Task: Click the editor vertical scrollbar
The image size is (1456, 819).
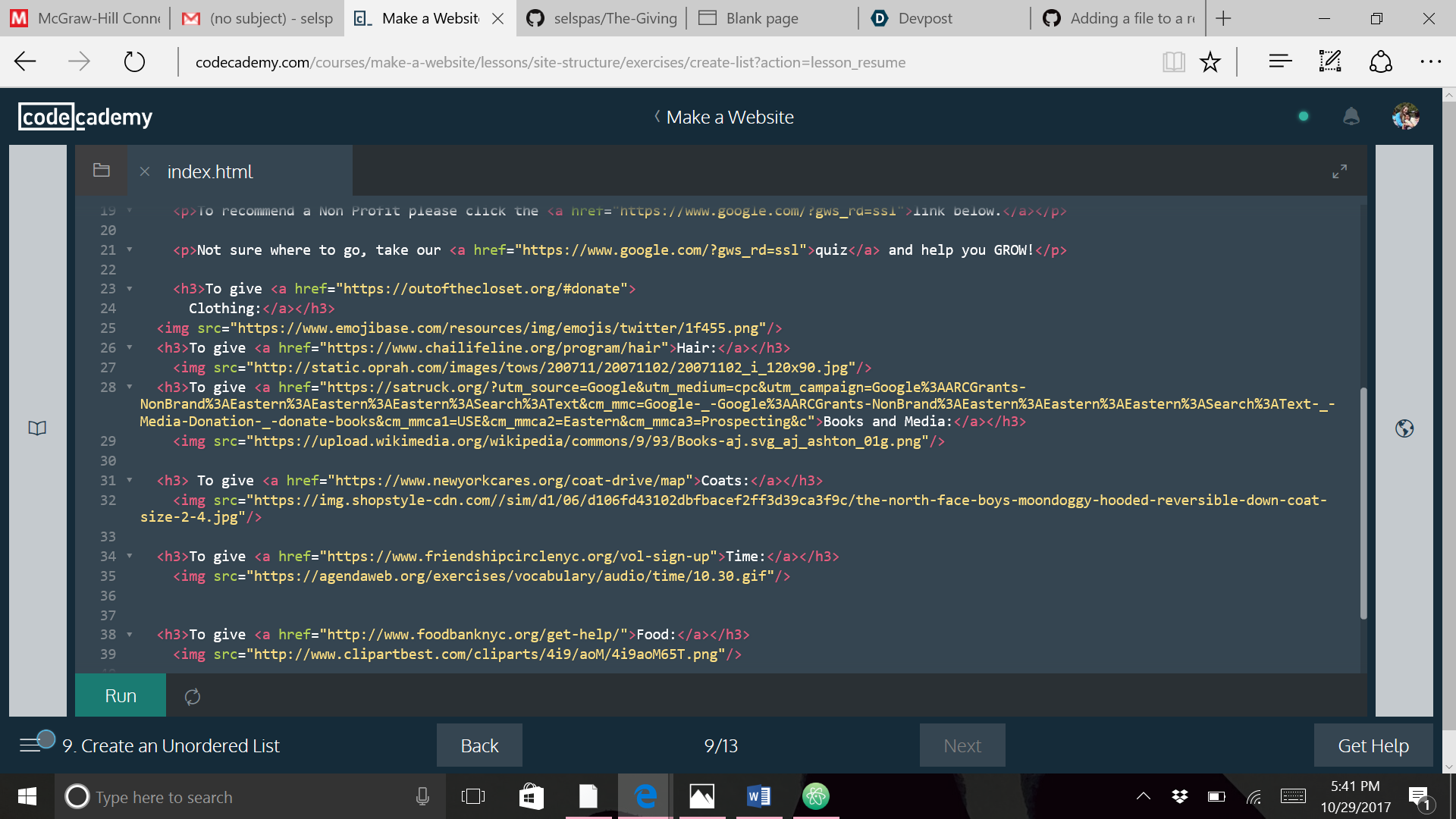Action: pos(1363,503)
